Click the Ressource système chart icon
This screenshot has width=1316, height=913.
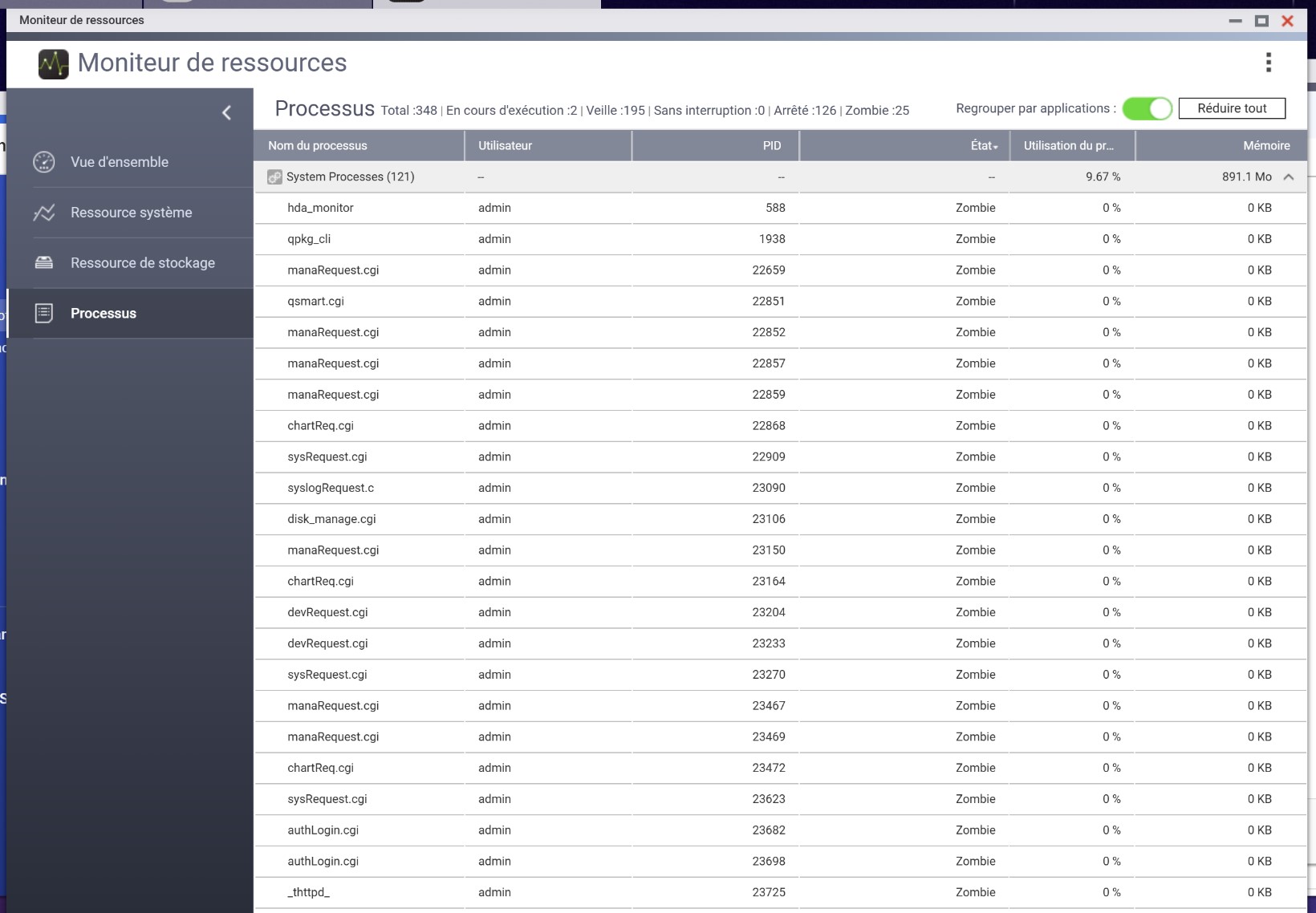pyautogui.click(x=44, y=213)
